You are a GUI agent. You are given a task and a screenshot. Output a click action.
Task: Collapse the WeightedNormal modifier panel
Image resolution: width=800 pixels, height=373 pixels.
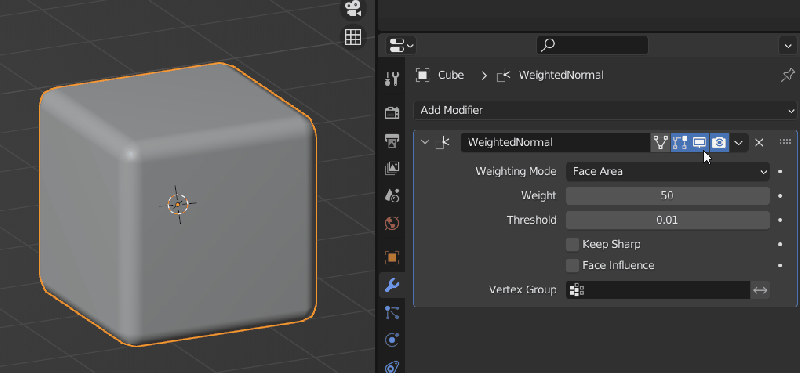[424, 142]
